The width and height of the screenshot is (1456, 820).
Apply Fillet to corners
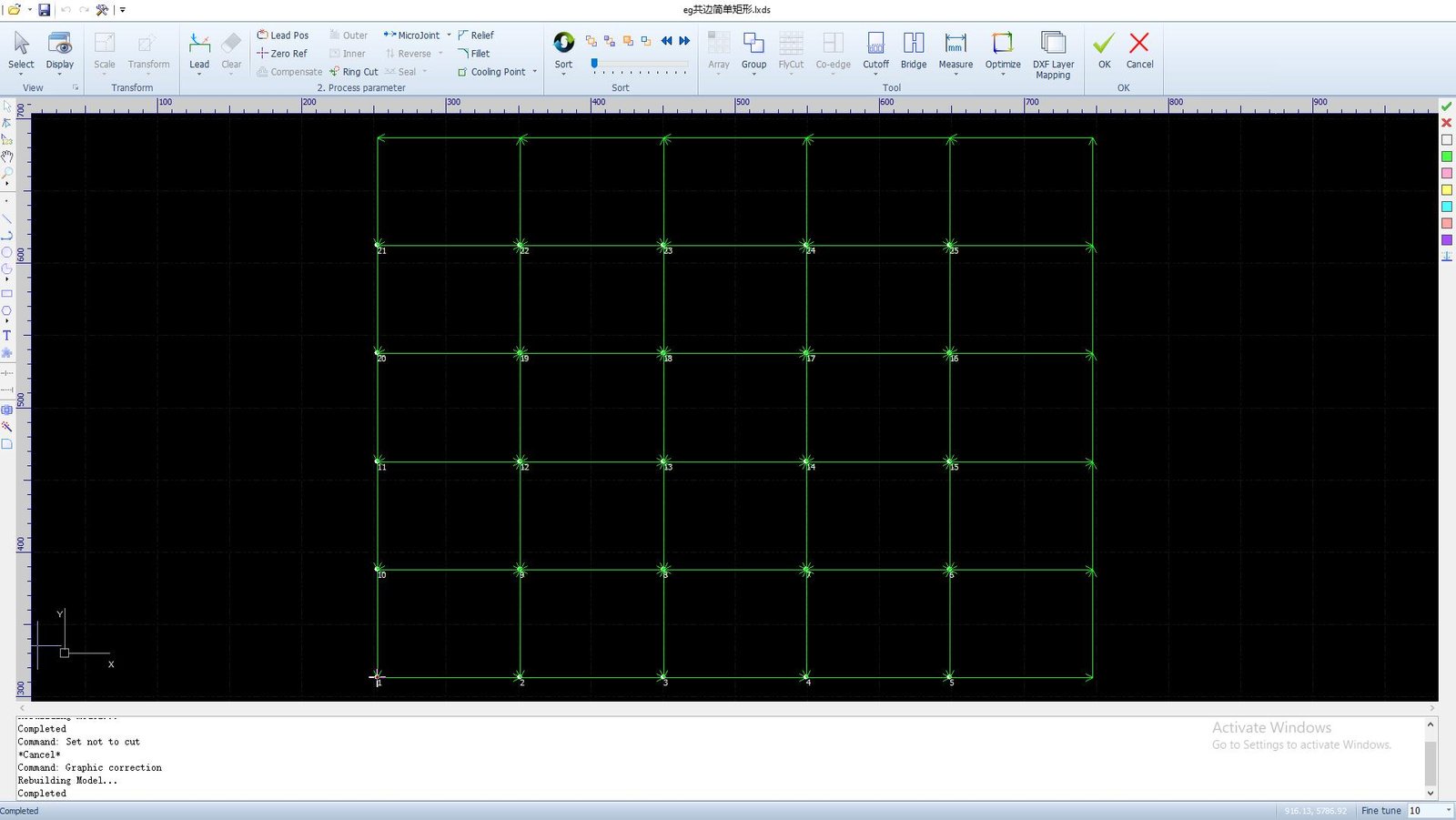(474, 54)
